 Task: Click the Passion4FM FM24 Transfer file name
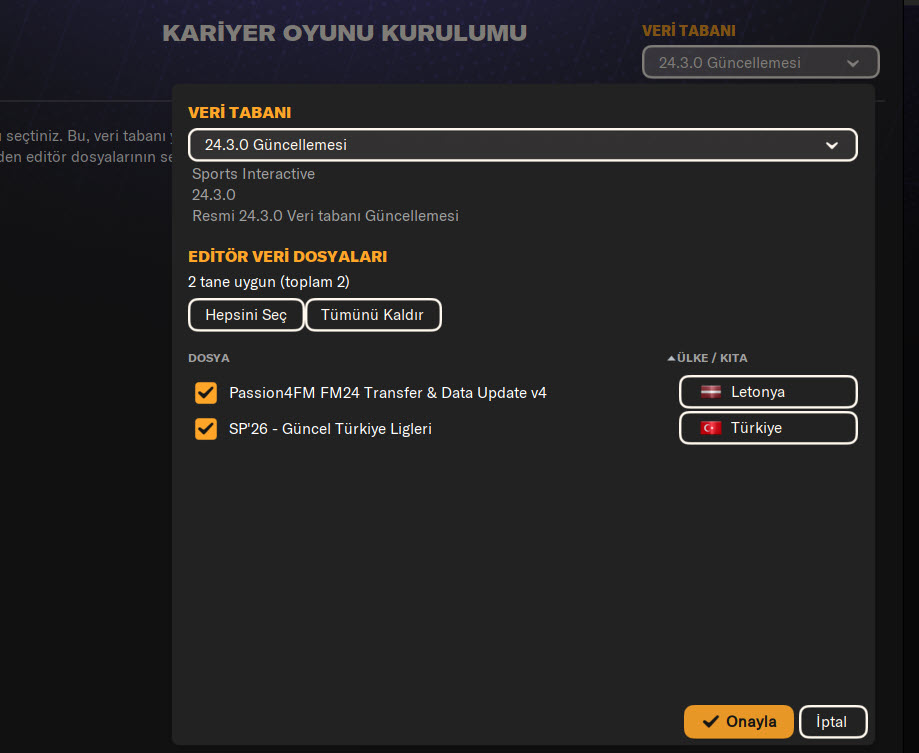pyautogui.click(x=388, y=392)
